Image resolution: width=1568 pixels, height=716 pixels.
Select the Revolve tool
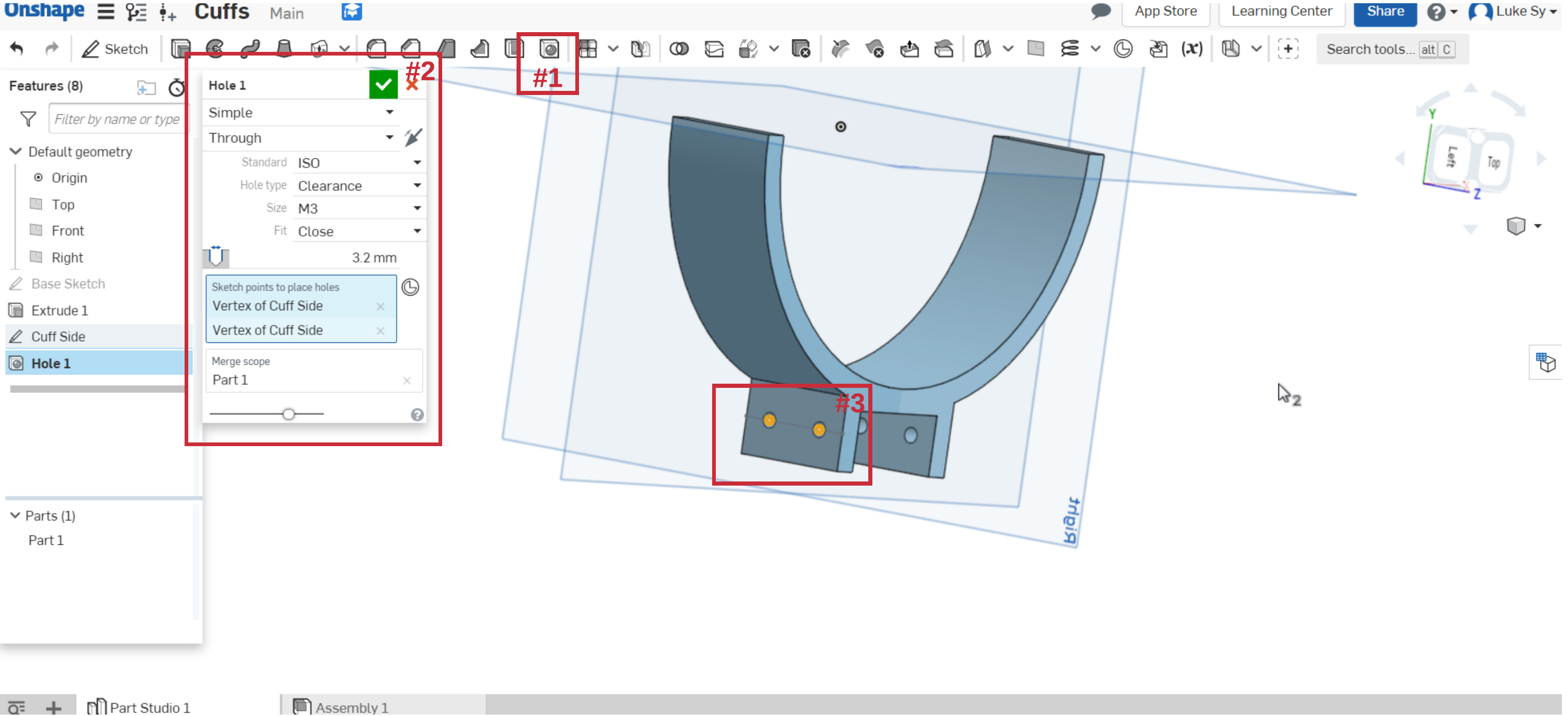[x=215, y=49]
